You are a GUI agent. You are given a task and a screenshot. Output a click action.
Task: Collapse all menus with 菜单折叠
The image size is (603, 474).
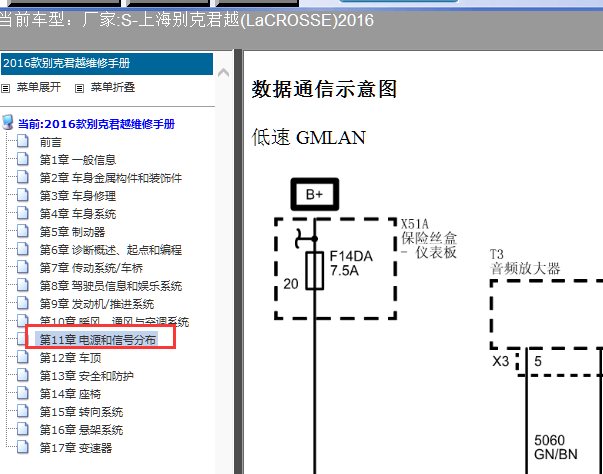[x=113, y=88]
